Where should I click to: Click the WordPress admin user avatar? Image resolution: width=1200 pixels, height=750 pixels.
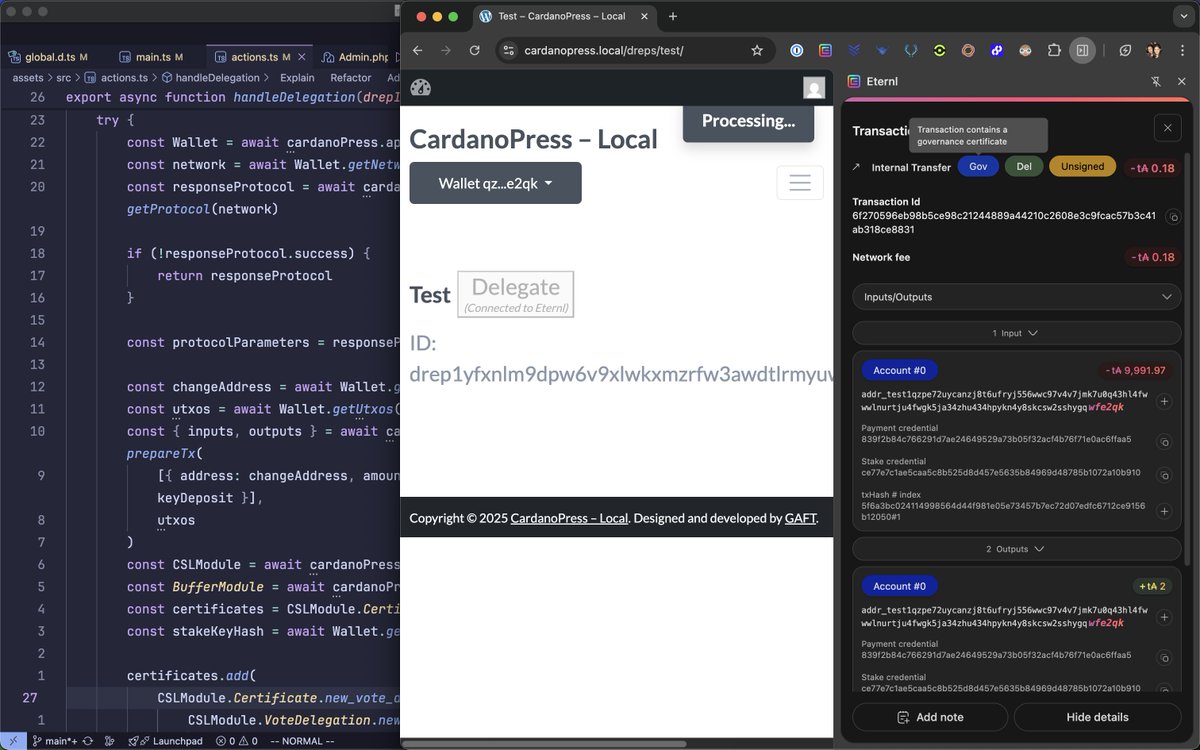[x=814, y=88]
